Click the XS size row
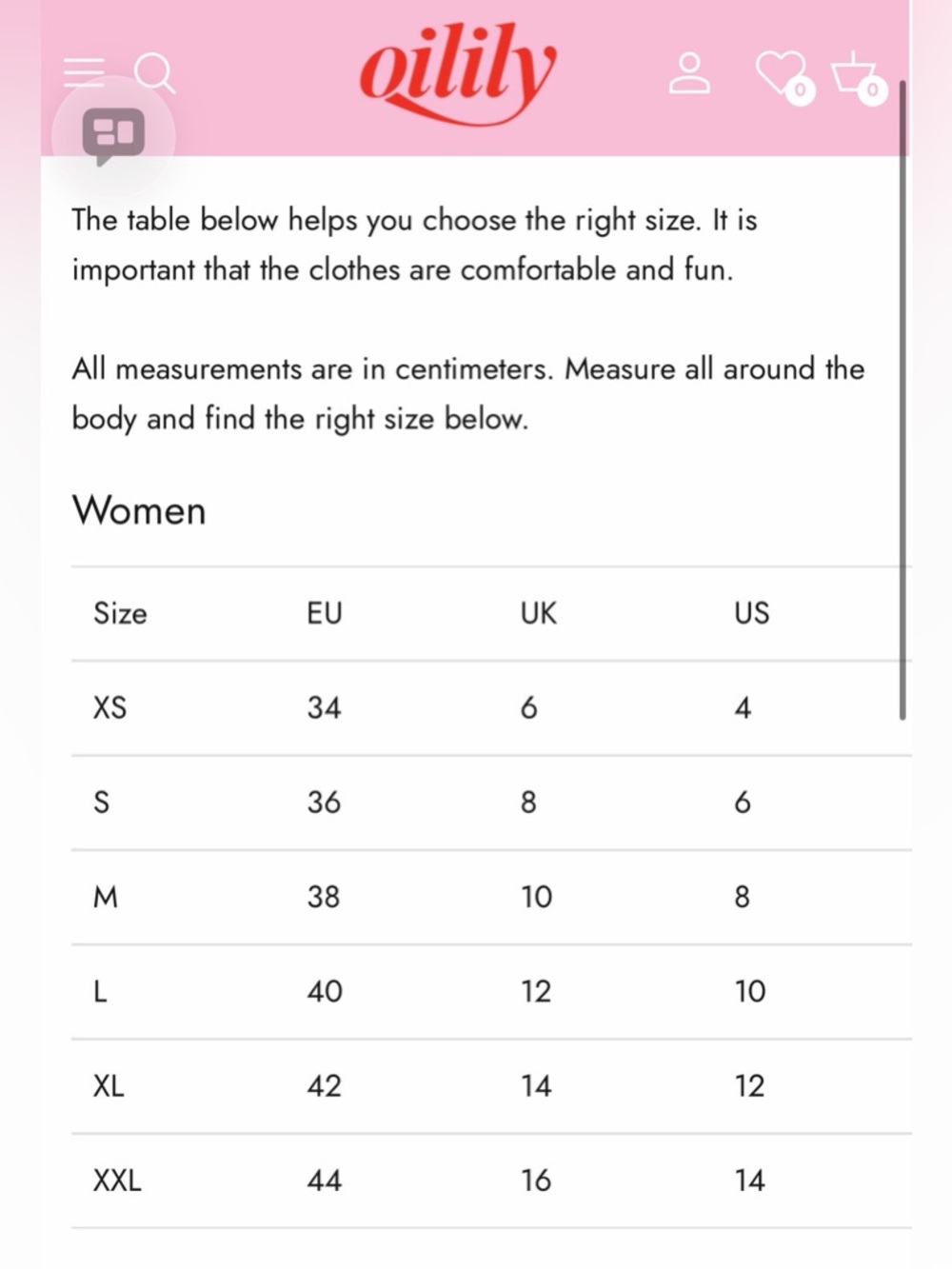952x1269 pixels. coord(491,708)
